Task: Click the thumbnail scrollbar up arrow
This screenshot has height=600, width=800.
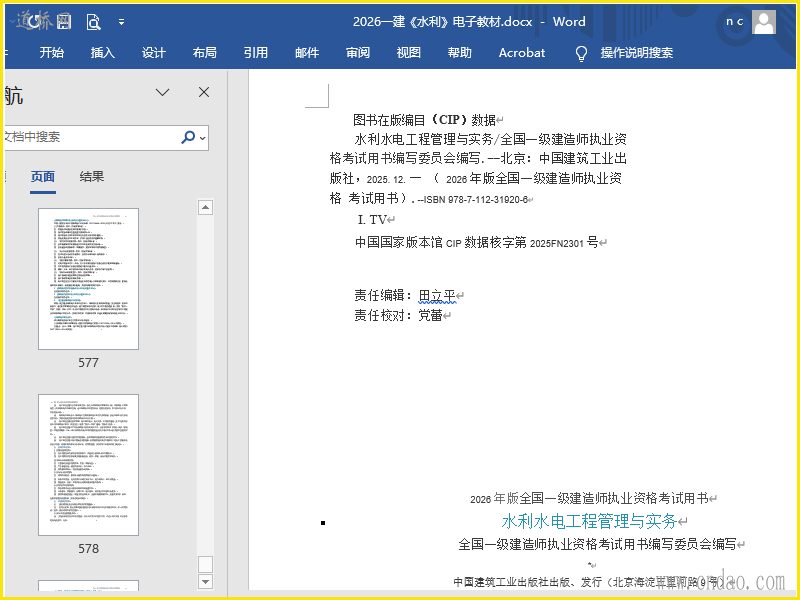Action: click(x=205, y=207)
